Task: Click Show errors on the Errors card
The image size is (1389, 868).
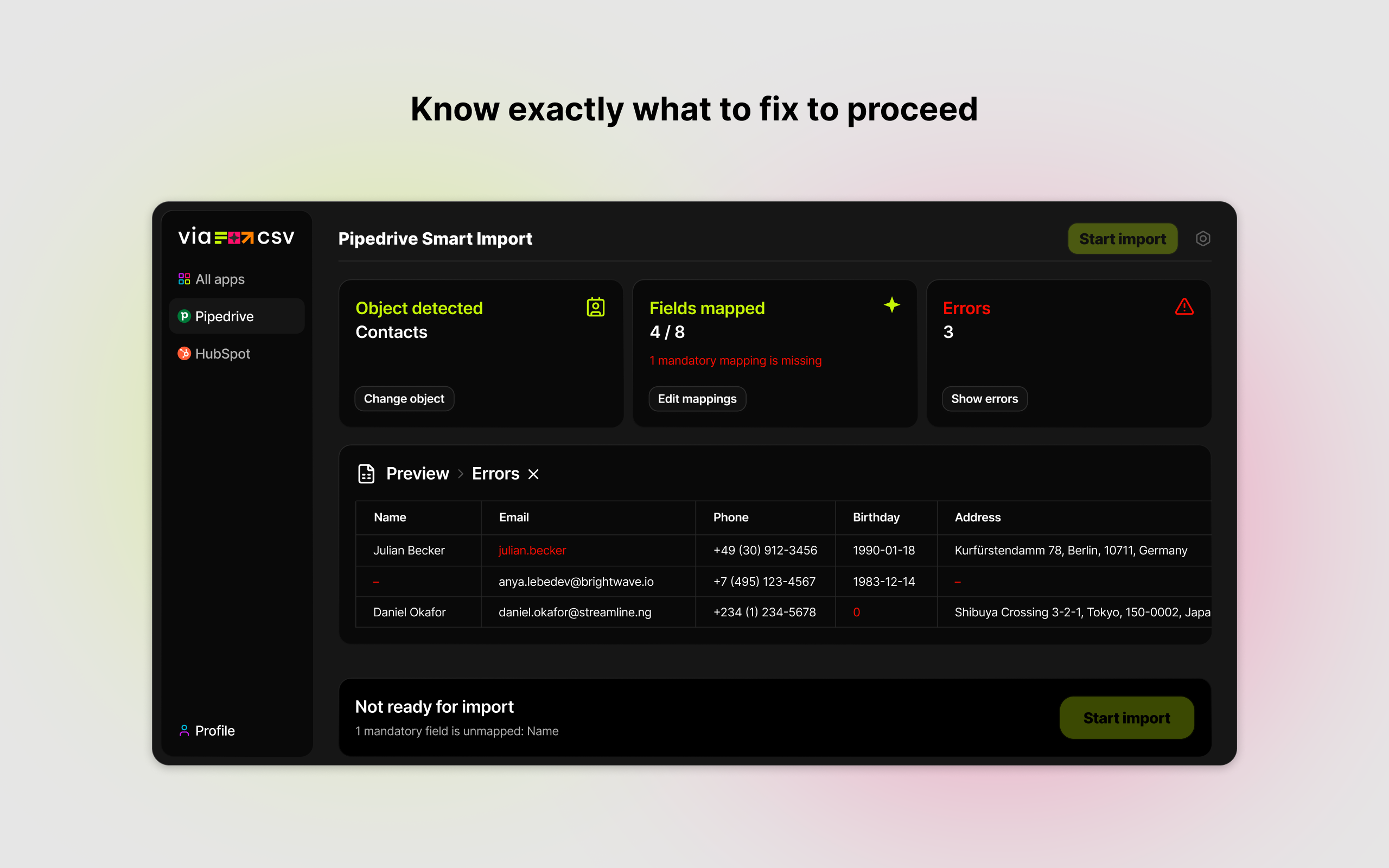Action: 984,398
